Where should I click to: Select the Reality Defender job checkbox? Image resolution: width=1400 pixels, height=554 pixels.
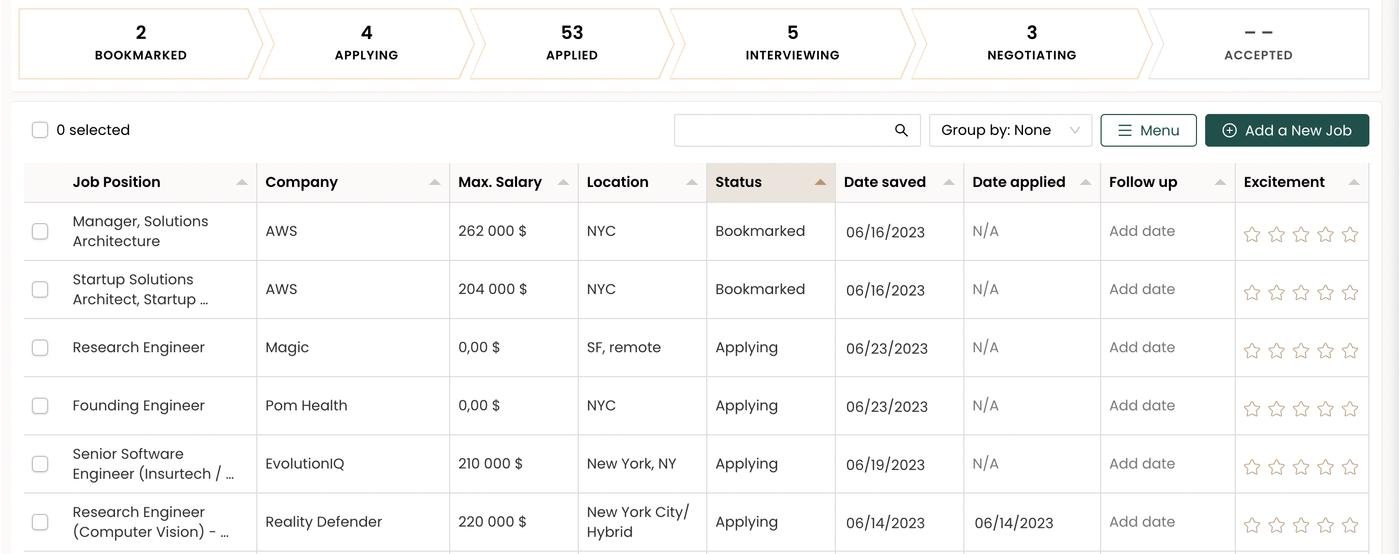pos(40,522)
